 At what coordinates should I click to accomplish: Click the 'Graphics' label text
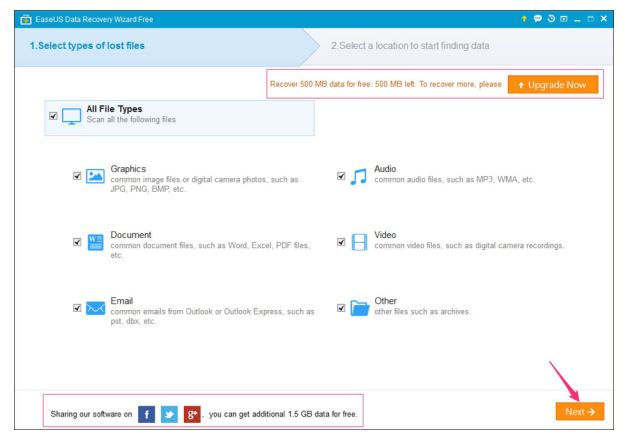click(128, 169)
